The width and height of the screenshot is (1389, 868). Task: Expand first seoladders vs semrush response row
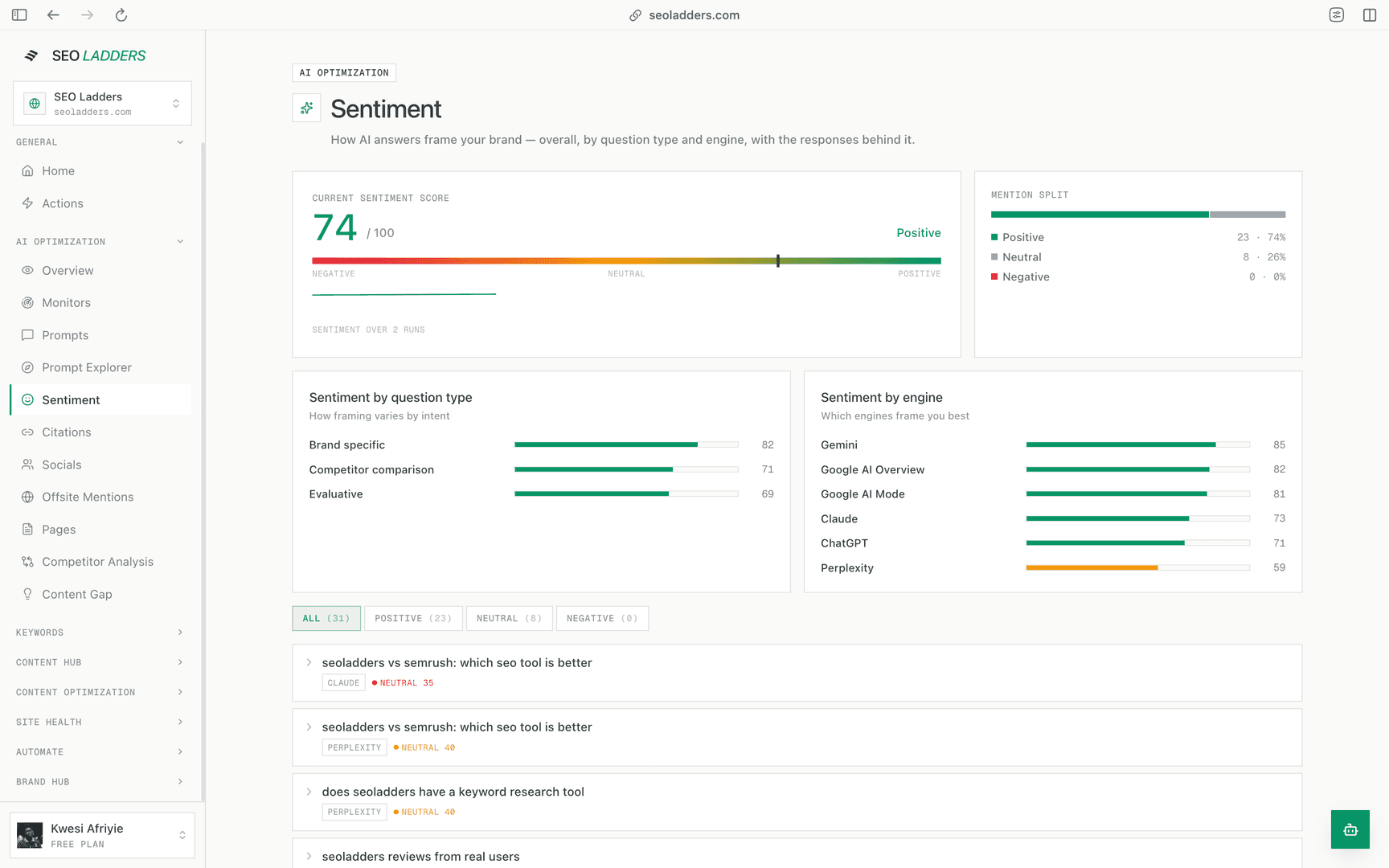797,673
